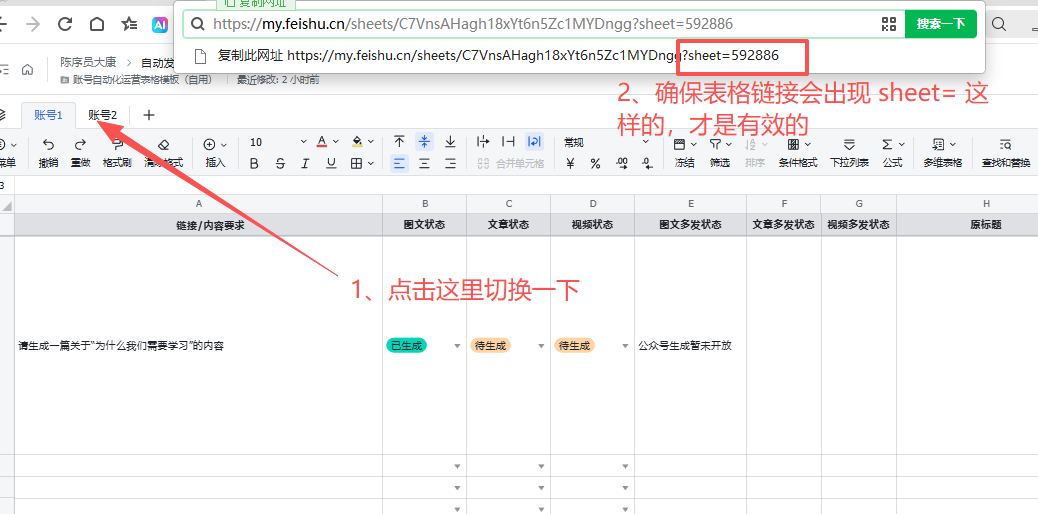Switch to 账号2 sheet tab

point(103,115)
